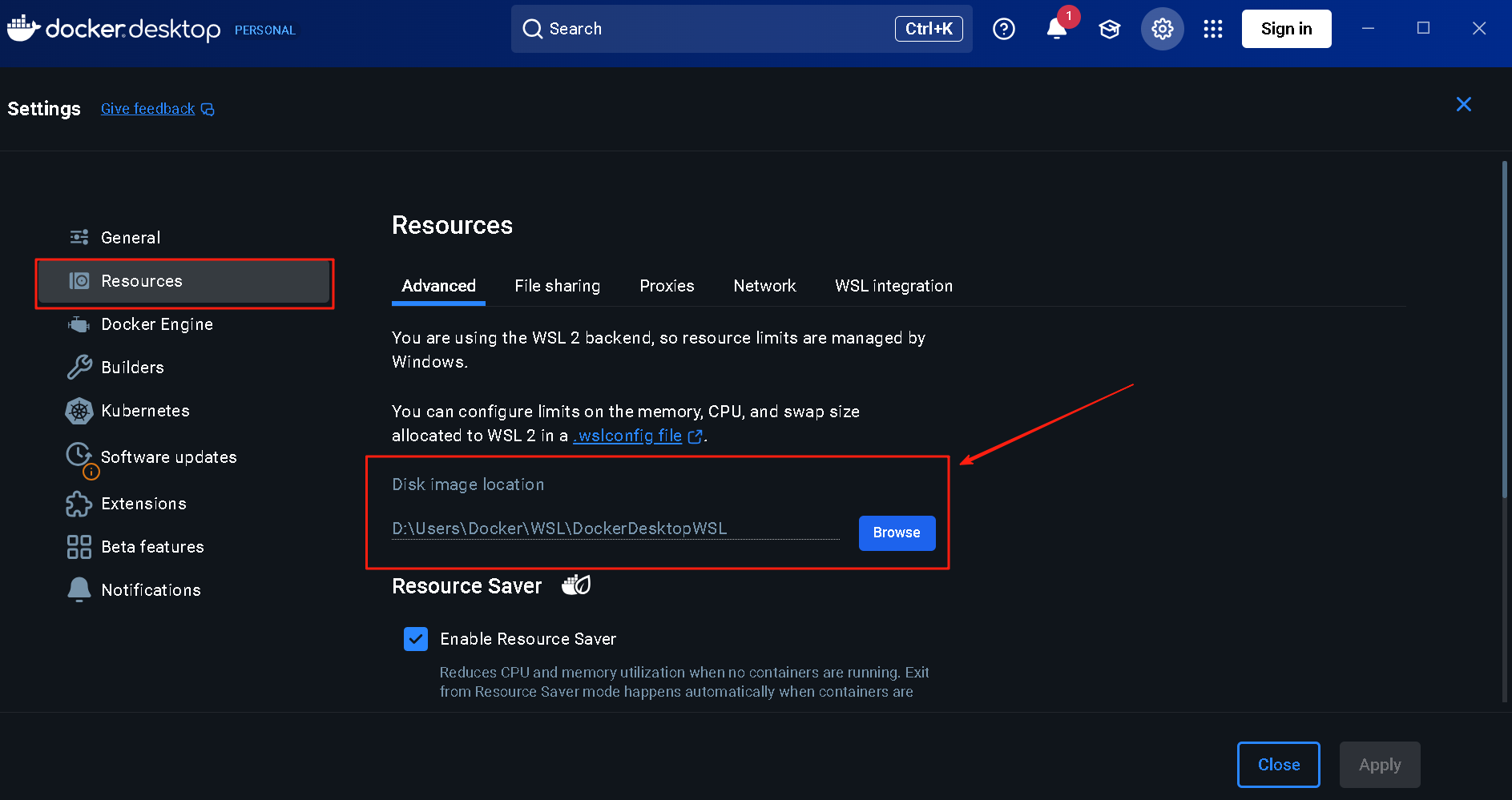Switch to the Advanced tab

438,286
